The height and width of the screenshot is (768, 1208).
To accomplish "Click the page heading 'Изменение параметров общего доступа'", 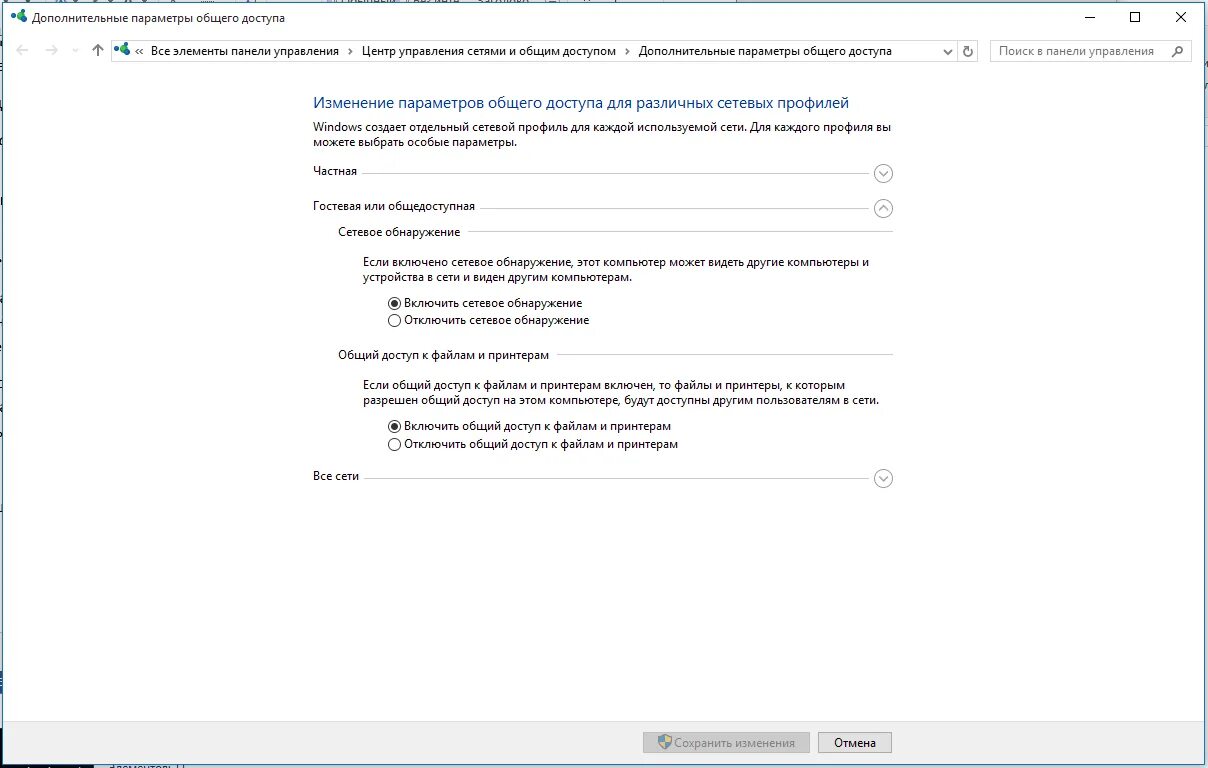I will (x=581, y=103).
